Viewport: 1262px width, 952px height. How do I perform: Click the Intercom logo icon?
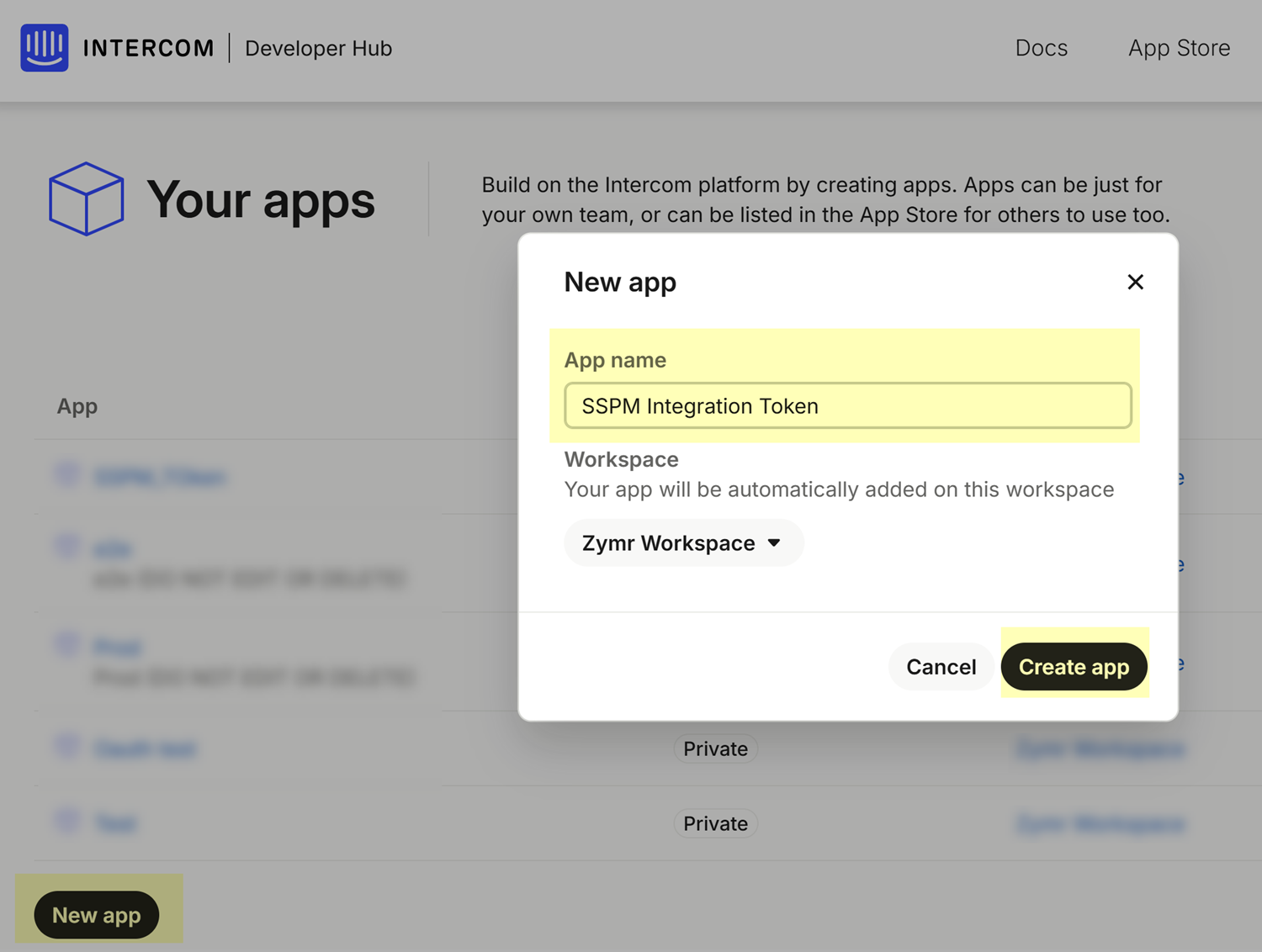point(45,48)
